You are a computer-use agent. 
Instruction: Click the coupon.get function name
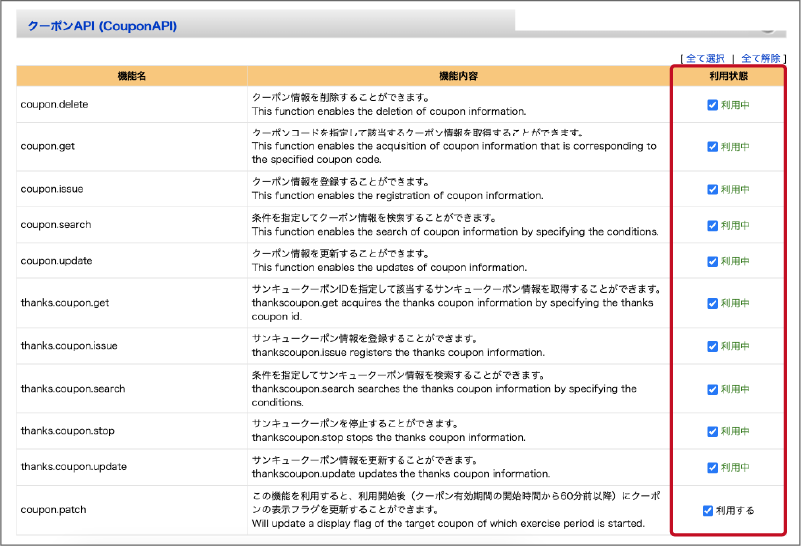48,146
